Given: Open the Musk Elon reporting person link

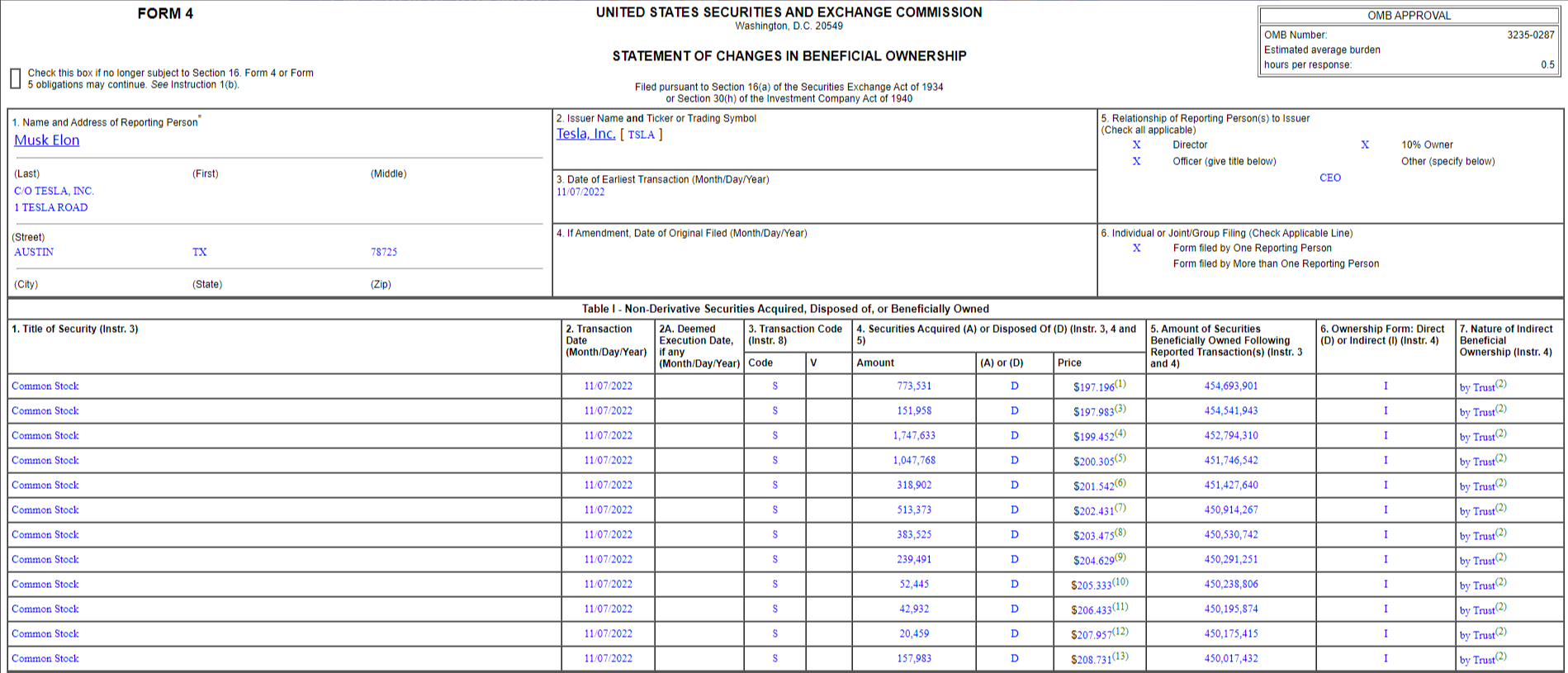Looking at the screenshot, I should (47, 140).
